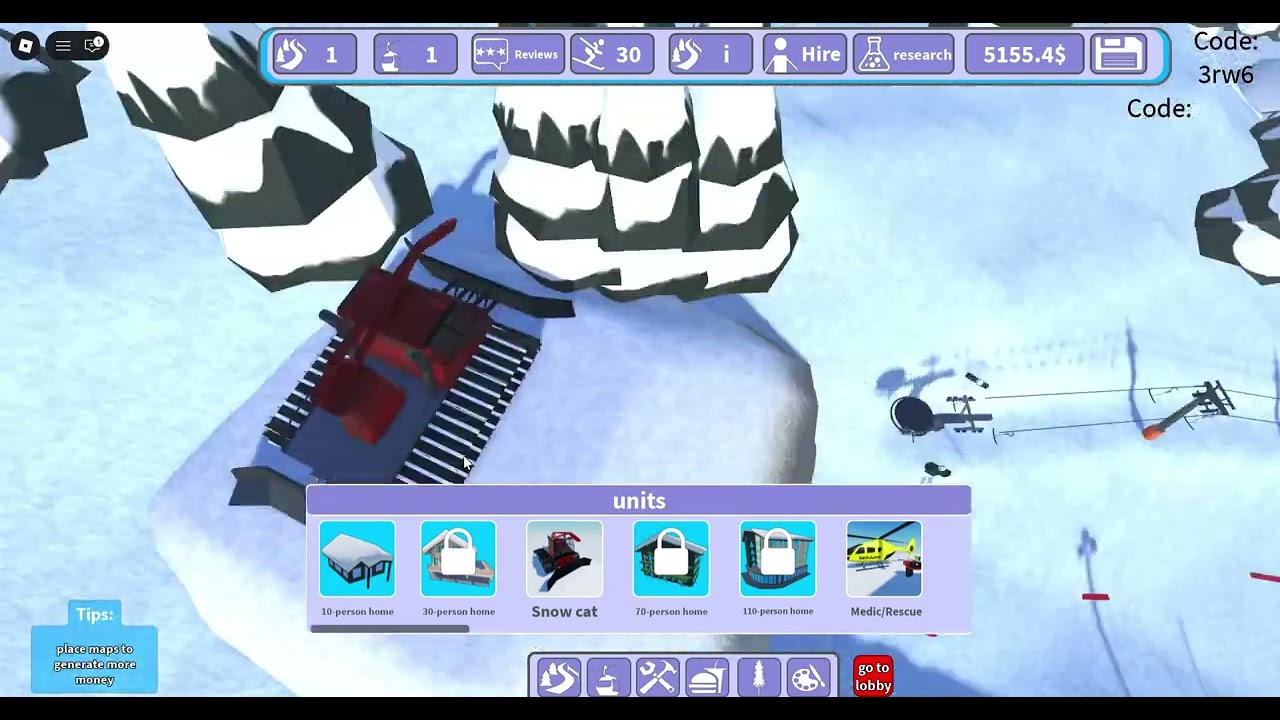Click the Tips label
The width and height of the screenshot is (1280, 720).
point(95,614)
